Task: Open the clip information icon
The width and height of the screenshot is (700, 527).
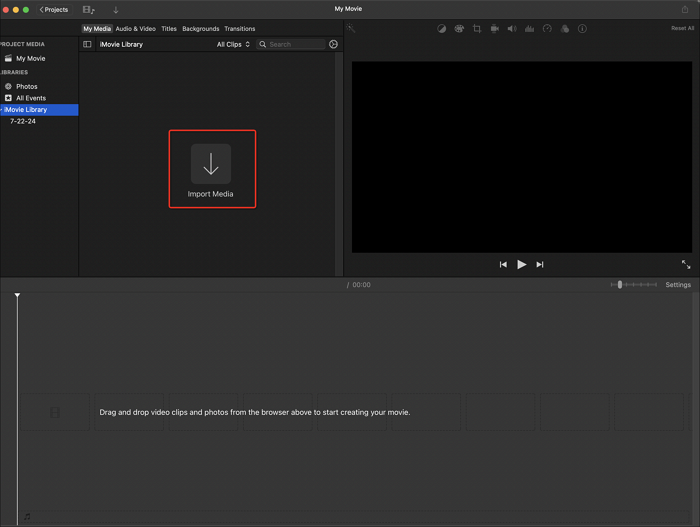Action: tap(582, 29)
